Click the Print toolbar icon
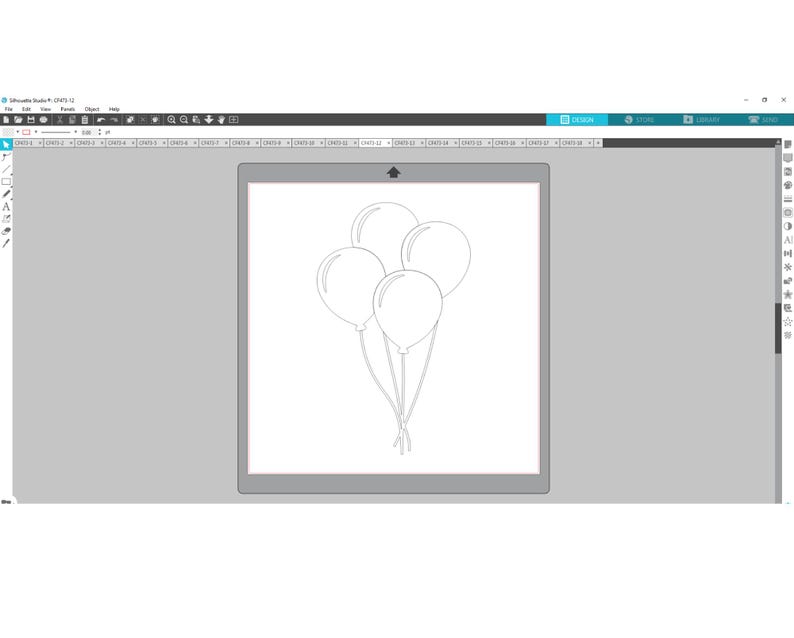Screen dimensions: 794x638 coord(44,120)
